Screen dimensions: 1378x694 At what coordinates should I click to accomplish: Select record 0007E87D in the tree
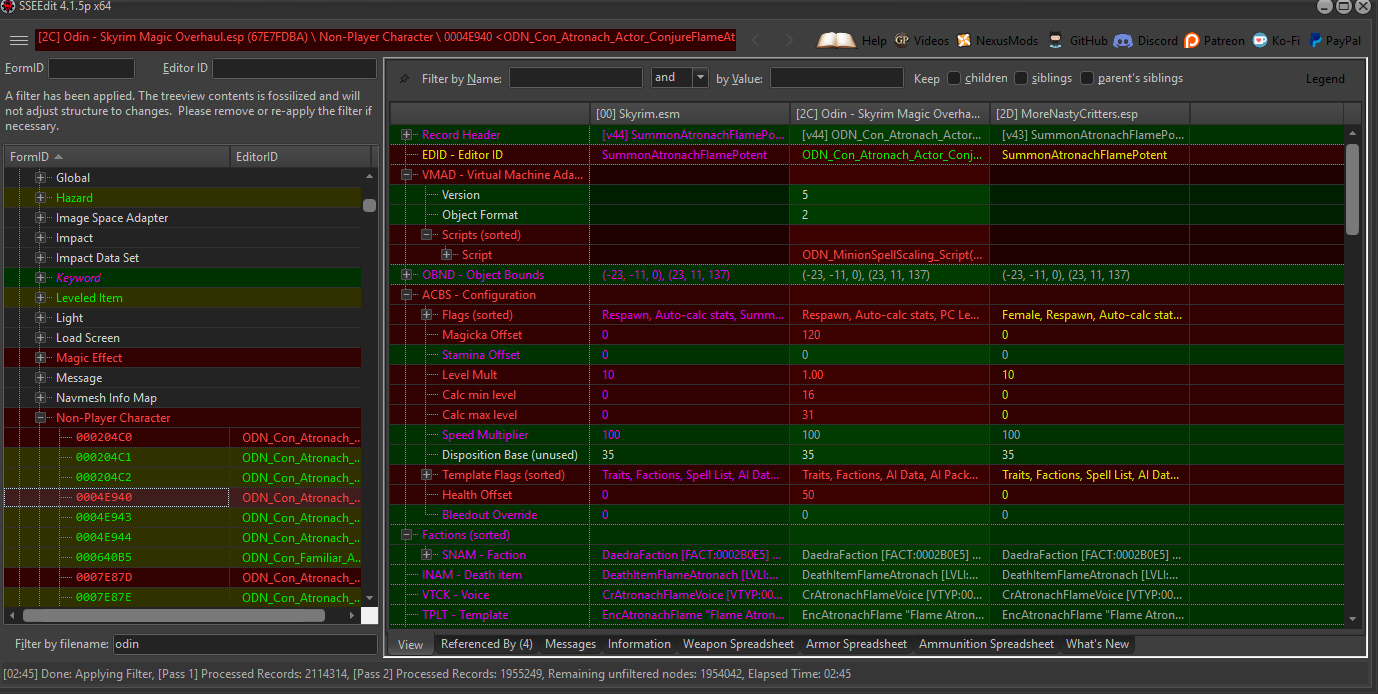pos(104,578)
